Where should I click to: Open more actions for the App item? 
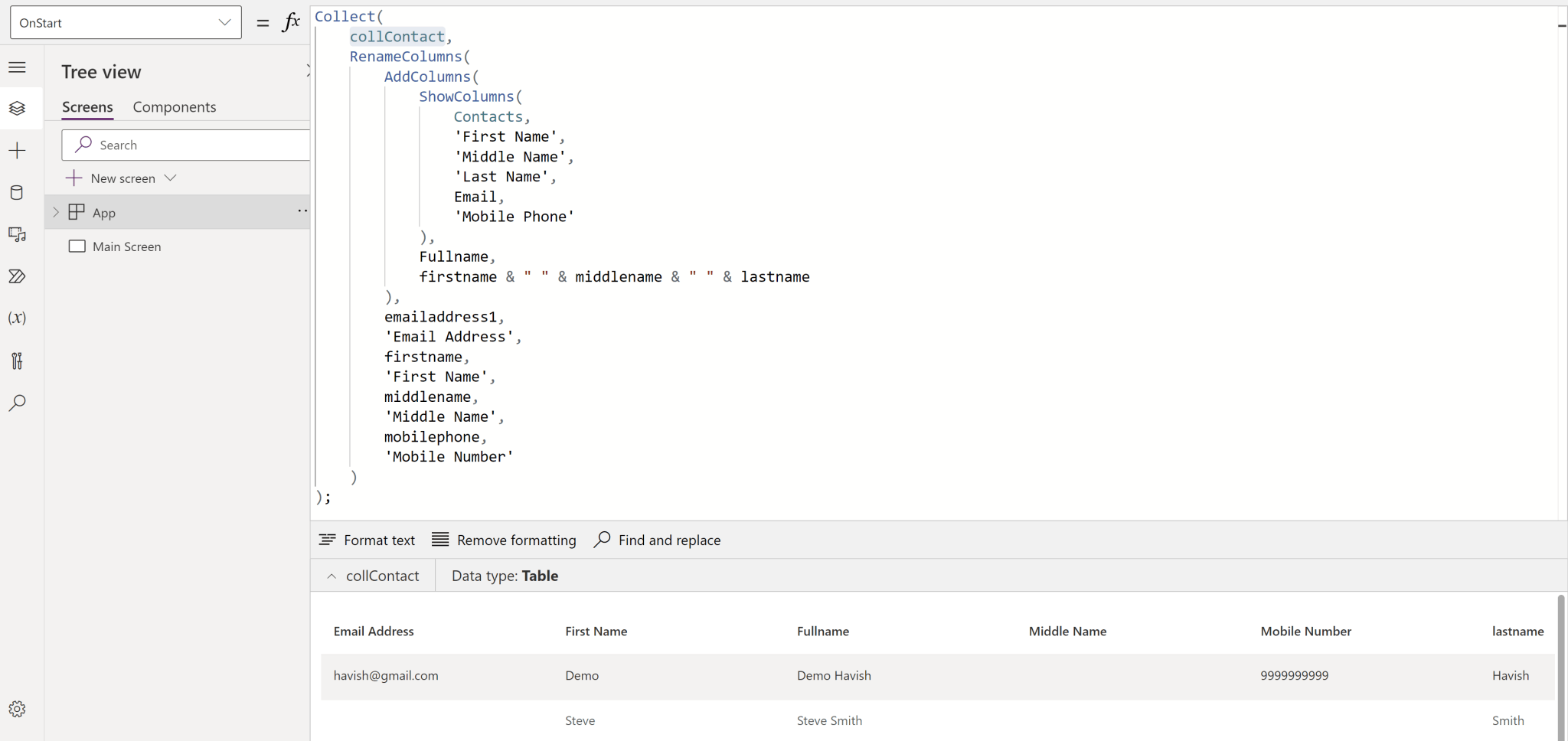pos(301,211)
